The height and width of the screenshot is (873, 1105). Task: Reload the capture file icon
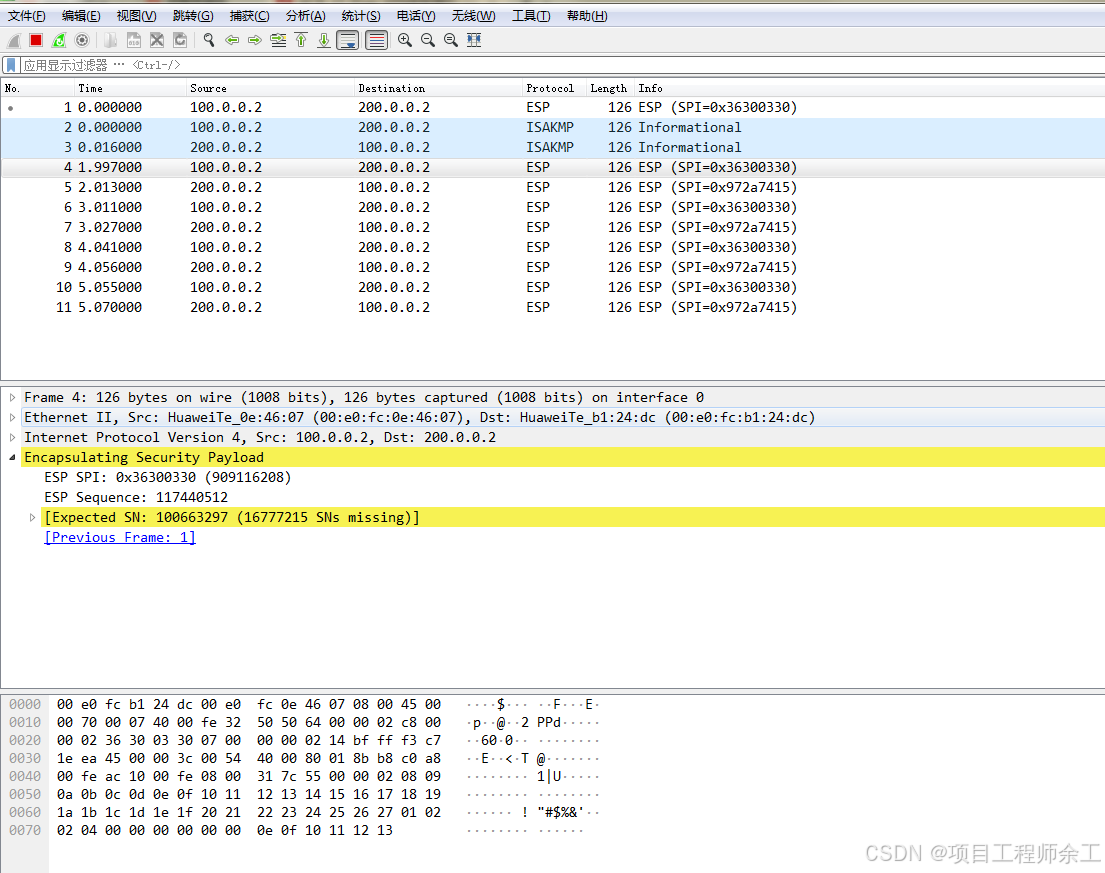[x=180, y=40]
